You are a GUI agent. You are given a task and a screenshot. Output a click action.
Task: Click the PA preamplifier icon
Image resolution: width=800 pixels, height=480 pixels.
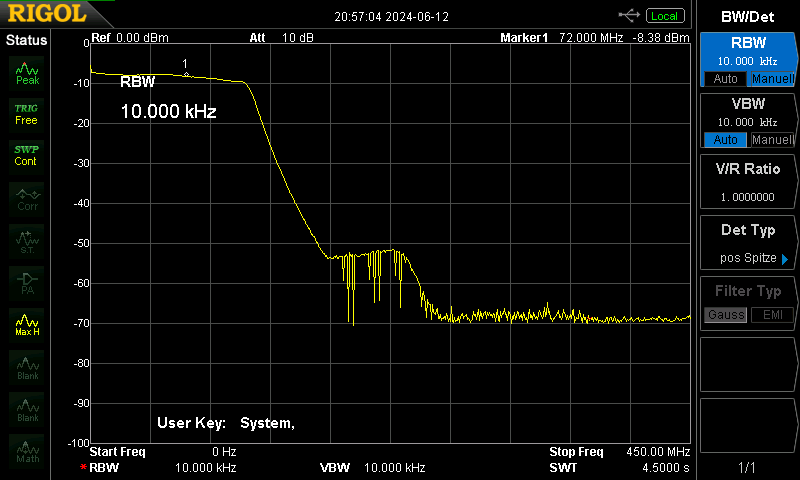point(27,283)
